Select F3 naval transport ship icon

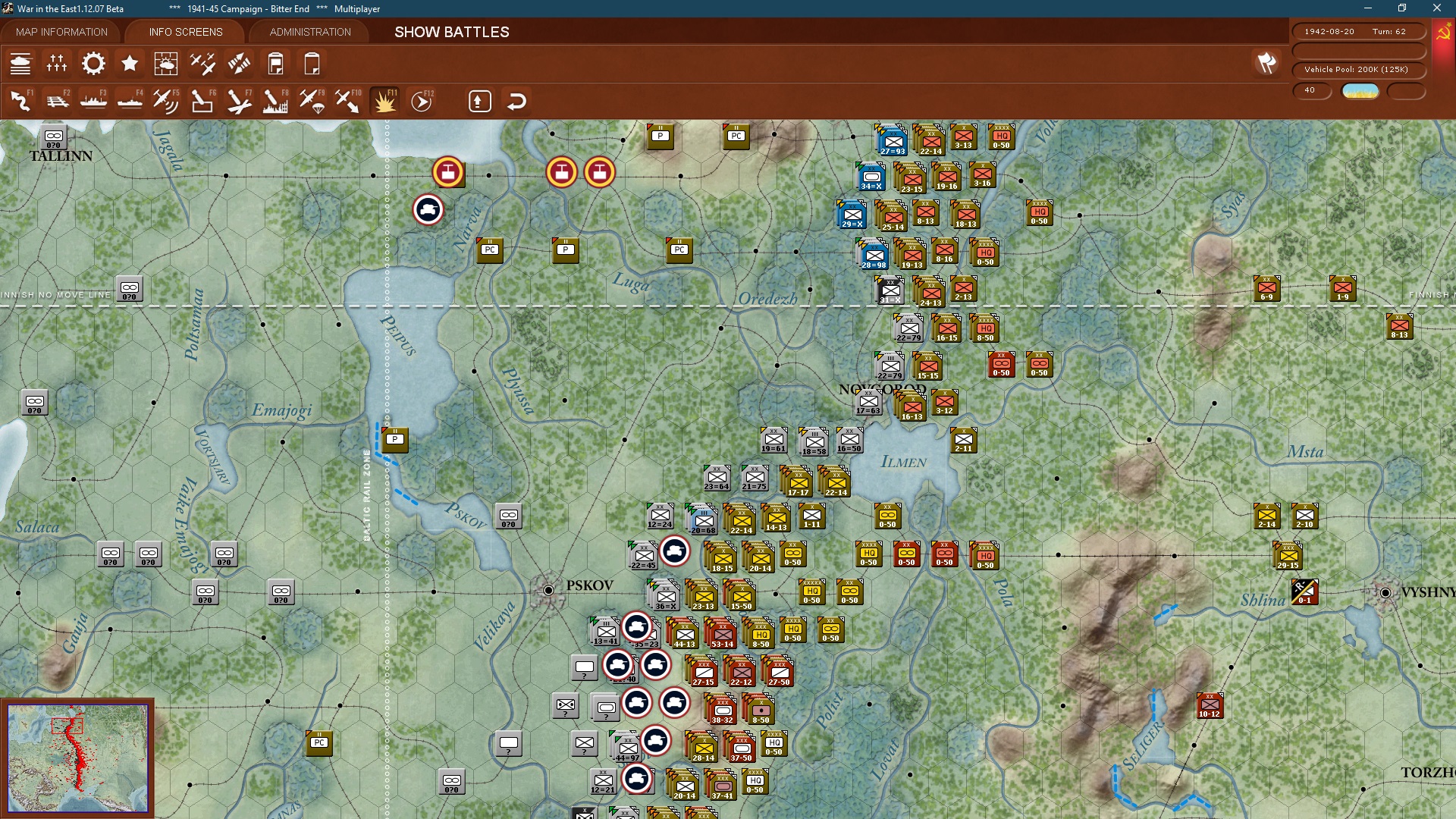click(x=93, y=101)
